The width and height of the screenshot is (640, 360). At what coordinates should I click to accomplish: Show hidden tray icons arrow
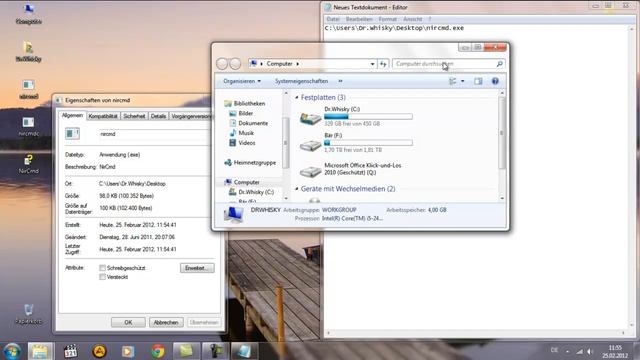coord(567,351)
